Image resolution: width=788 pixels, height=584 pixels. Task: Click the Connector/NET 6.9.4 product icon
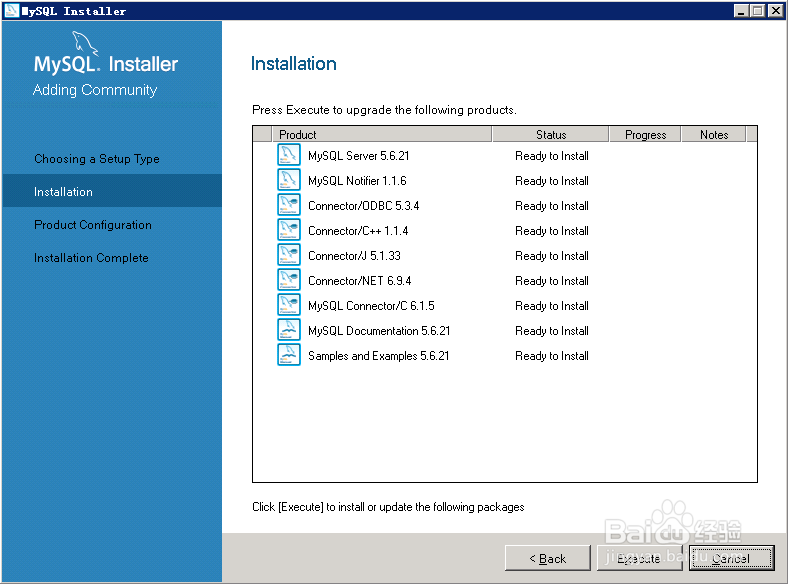[x=289, y=280]
